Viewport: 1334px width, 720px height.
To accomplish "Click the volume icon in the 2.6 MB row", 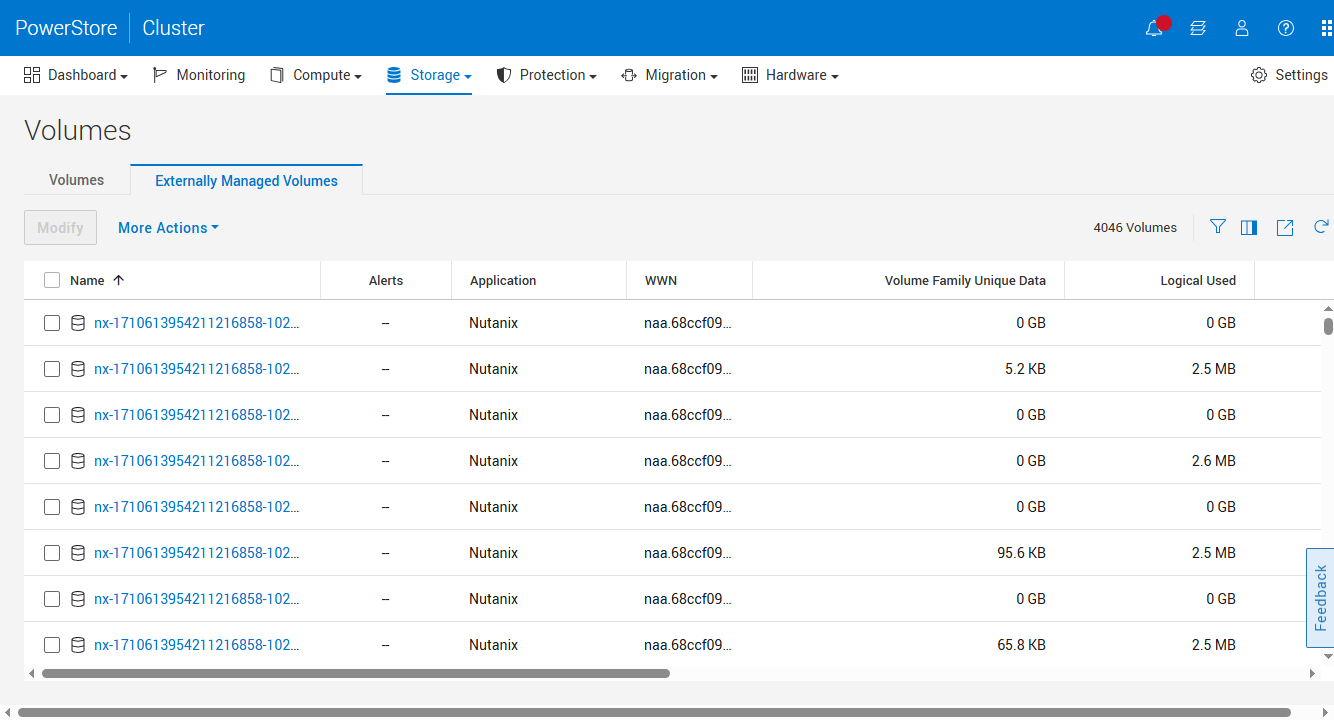I will [x=78, y=461].
